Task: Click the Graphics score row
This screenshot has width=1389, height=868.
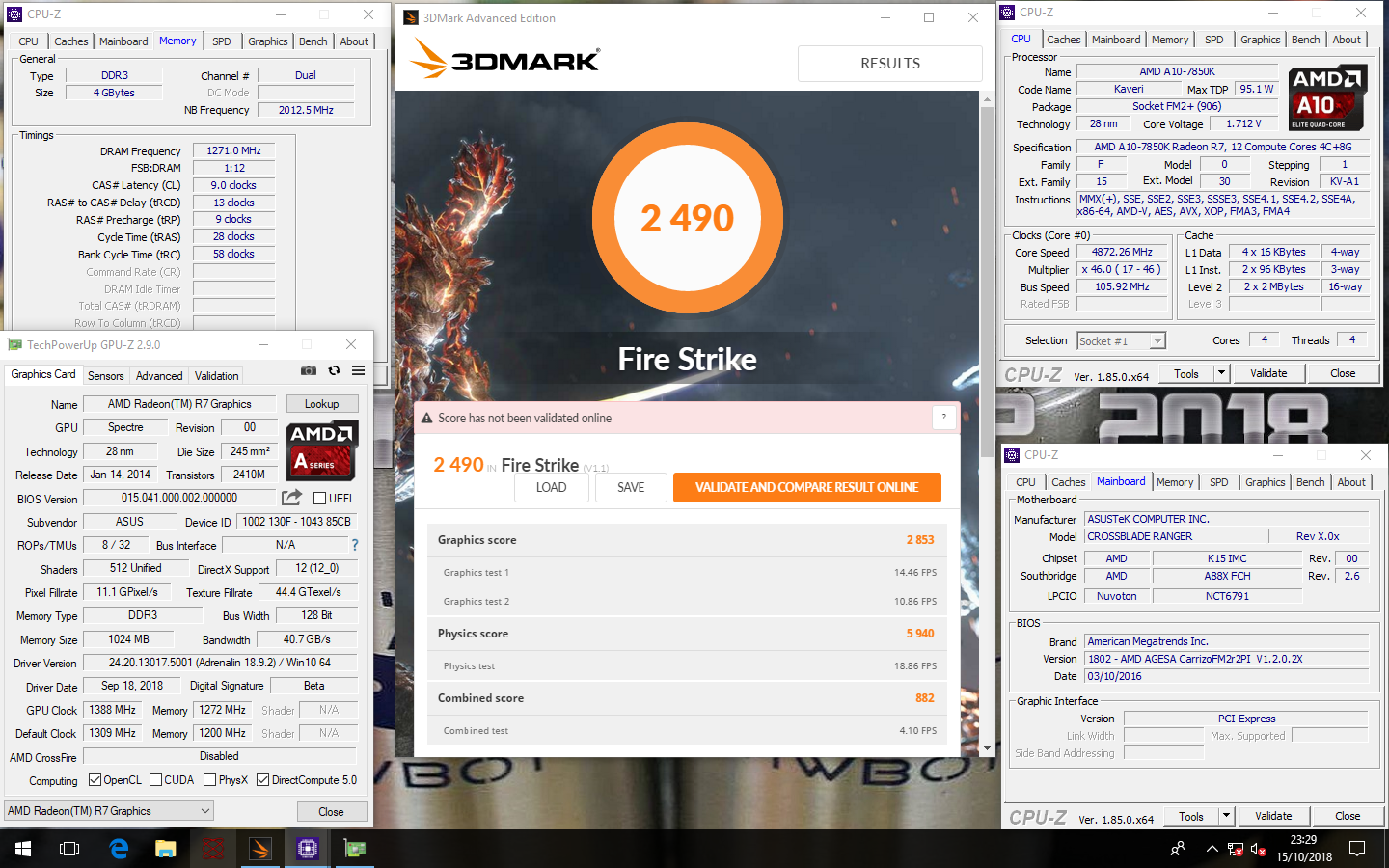Action: (687, 540)
